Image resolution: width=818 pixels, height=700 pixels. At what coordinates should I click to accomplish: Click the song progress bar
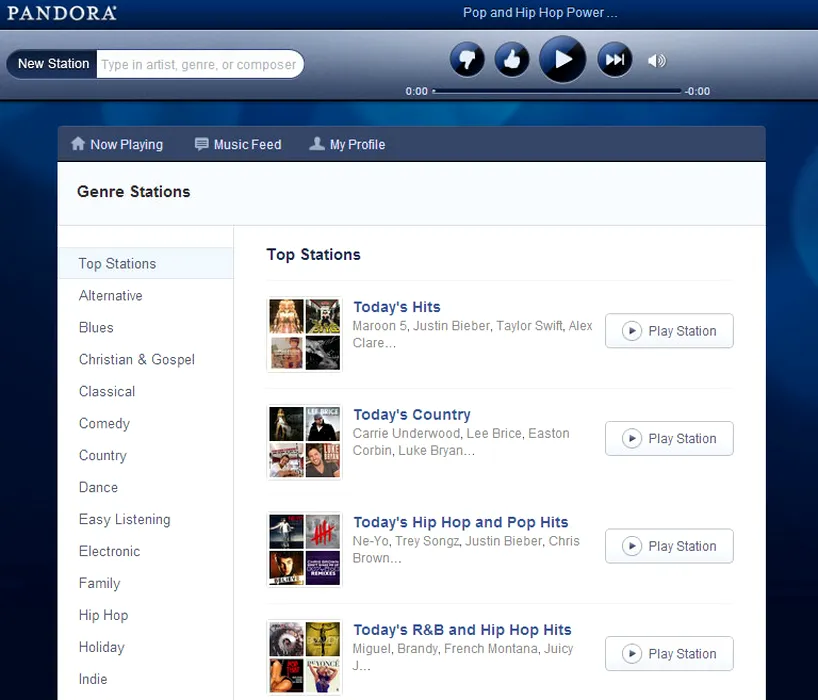tap(558, 91)
